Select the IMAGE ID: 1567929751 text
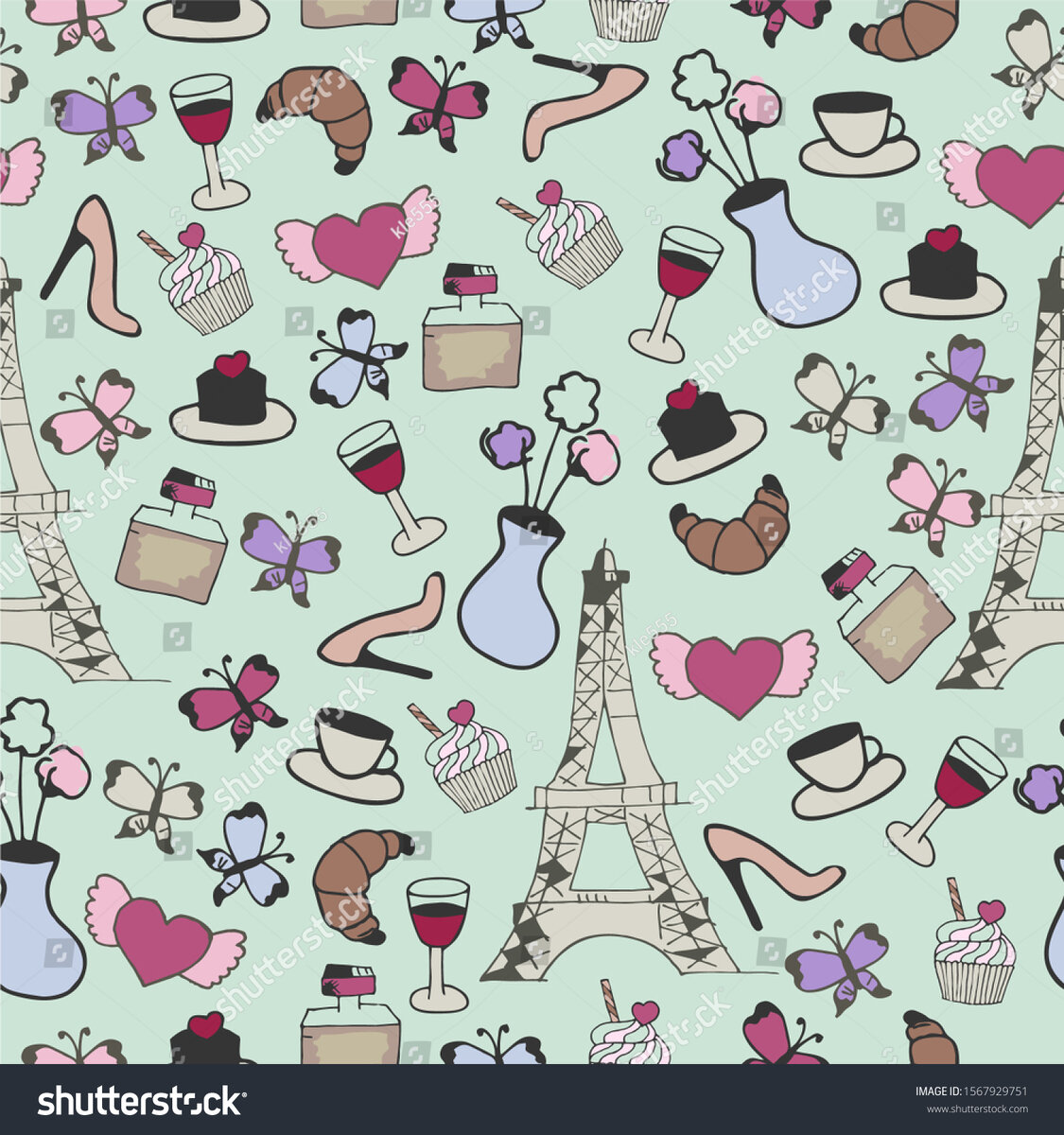The width and height of the screenshot is (1064, 1135). pos(971,1091)
